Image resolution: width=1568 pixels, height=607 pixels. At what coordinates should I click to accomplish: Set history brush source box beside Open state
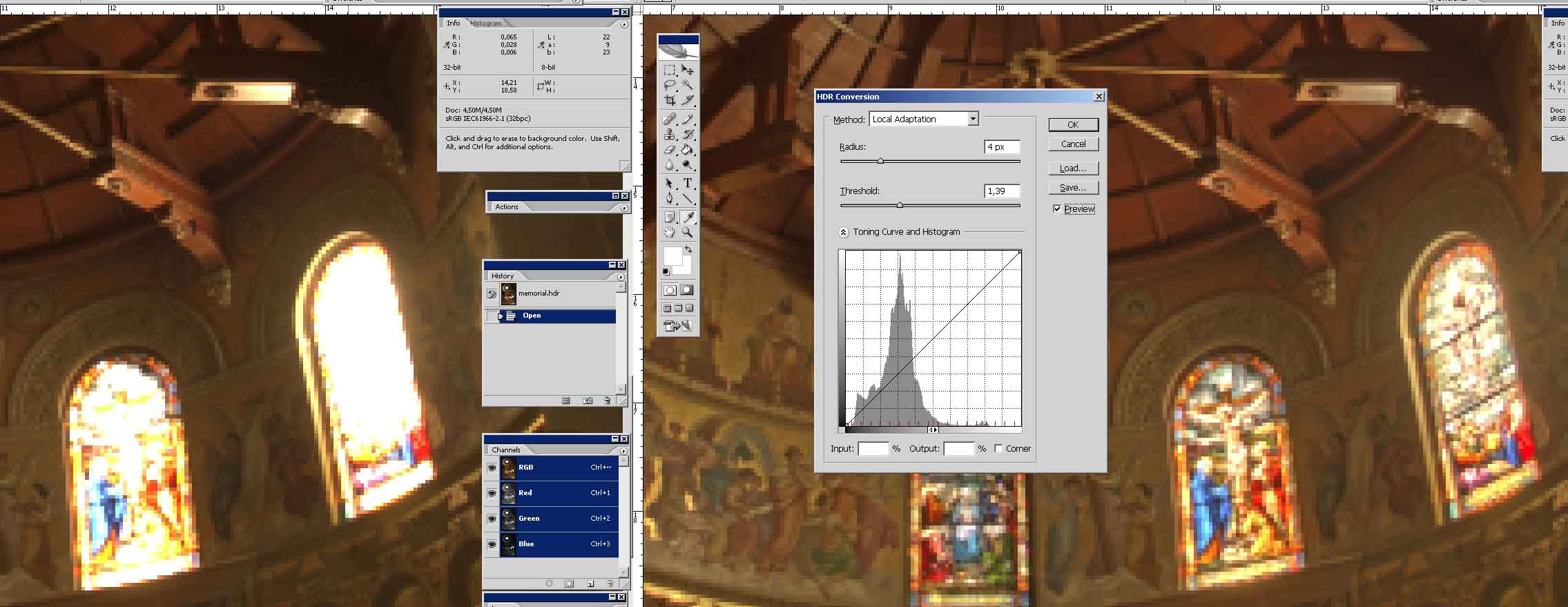point(492,316)
